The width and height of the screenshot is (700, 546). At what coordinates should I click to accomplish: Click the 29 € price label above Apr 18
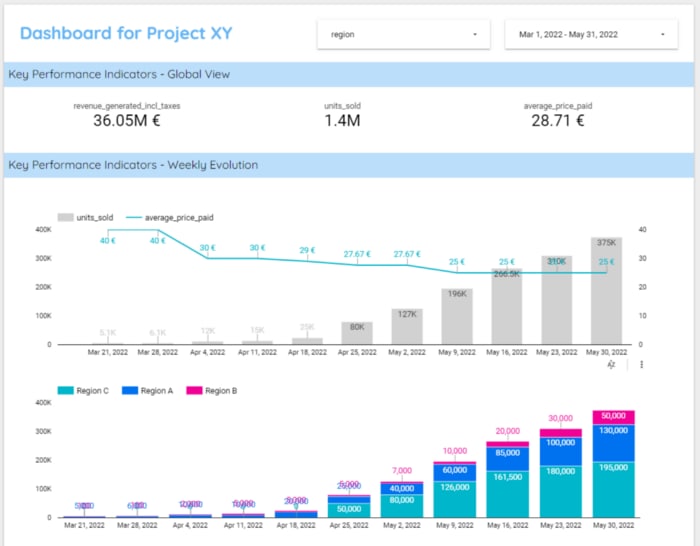(x=307, y=250)
